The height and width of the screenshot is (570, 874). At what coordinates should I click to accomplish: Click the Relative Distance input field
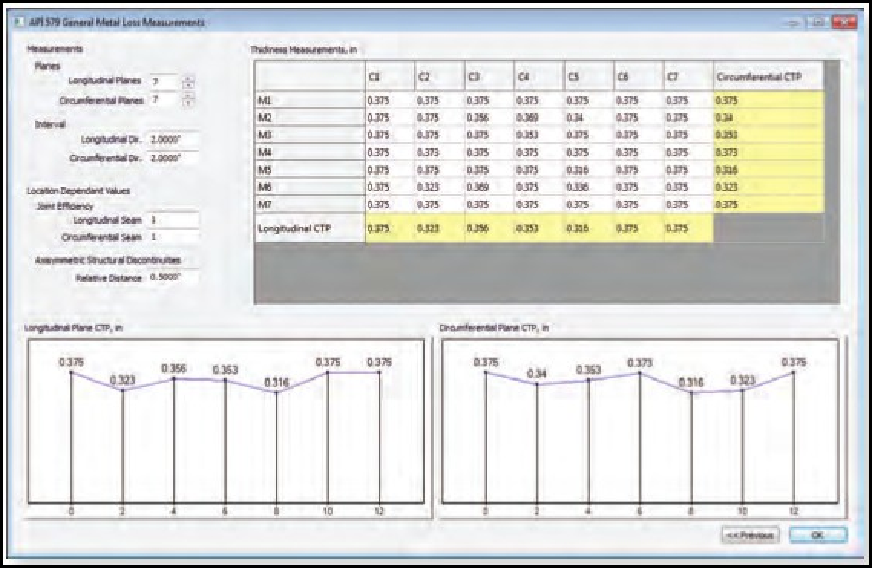[x=172, y=277]
